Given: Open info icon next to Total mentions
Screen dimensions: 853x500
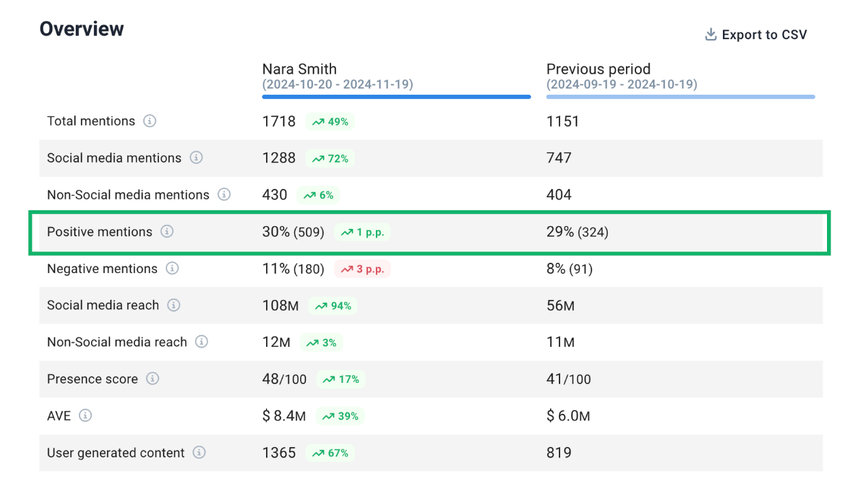Looking at the screenshot, I should (x=150, y=121).
